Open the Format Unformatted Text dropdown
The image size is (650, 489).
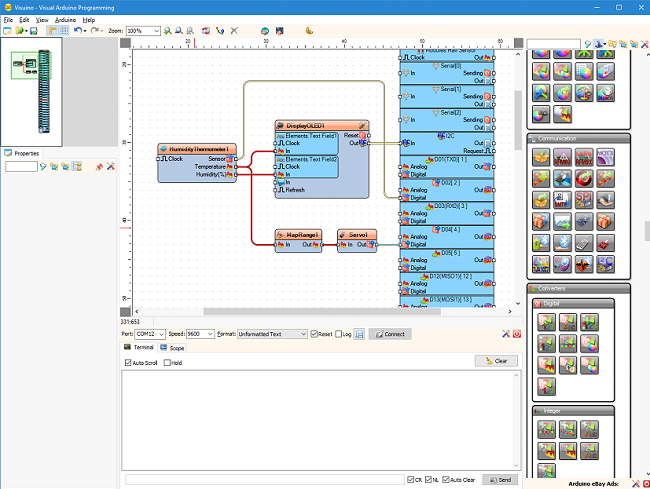(303, 334)
